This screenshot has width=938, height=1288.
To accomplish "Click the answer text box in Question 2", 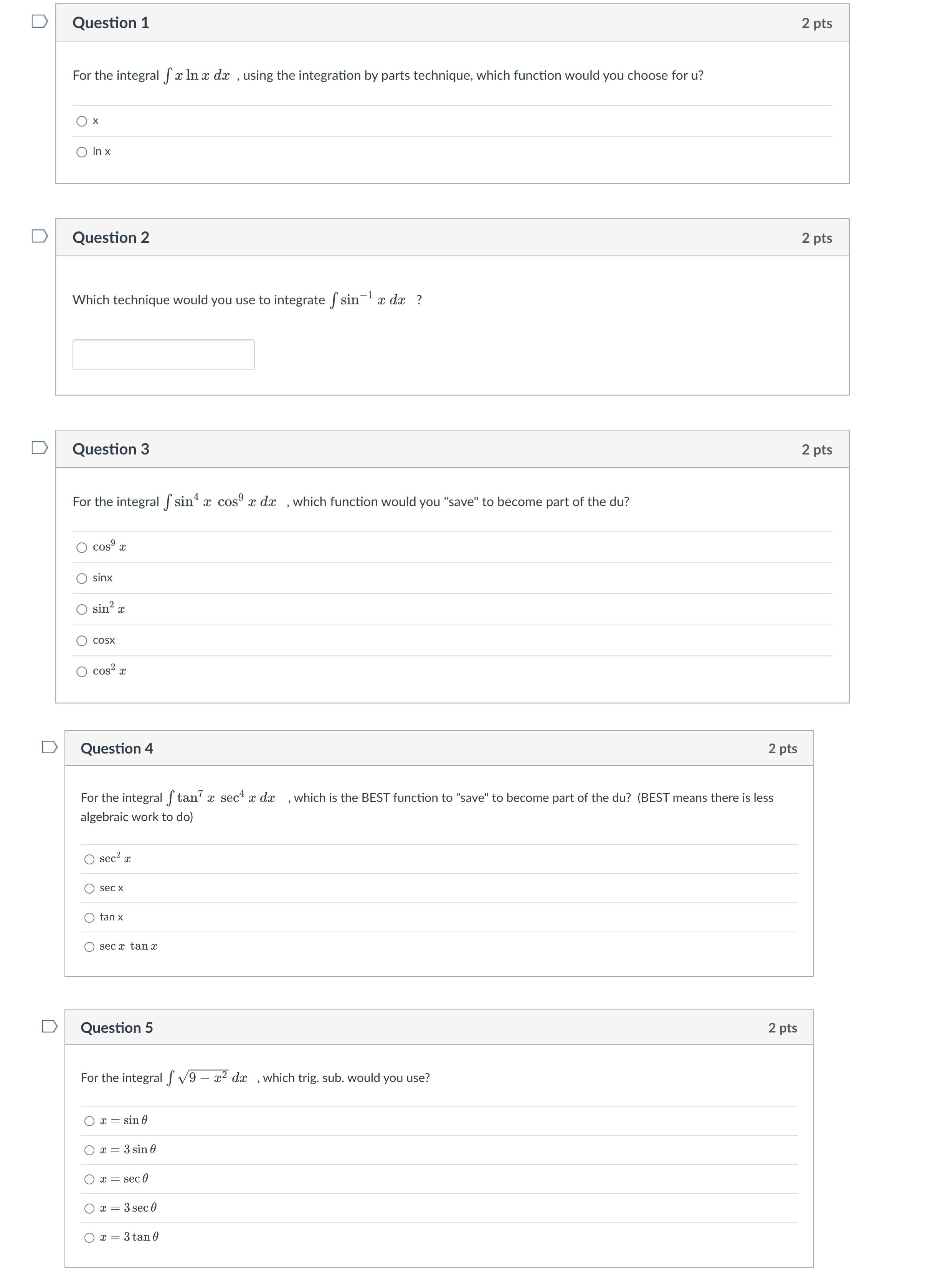I will [x=163, y=354].
